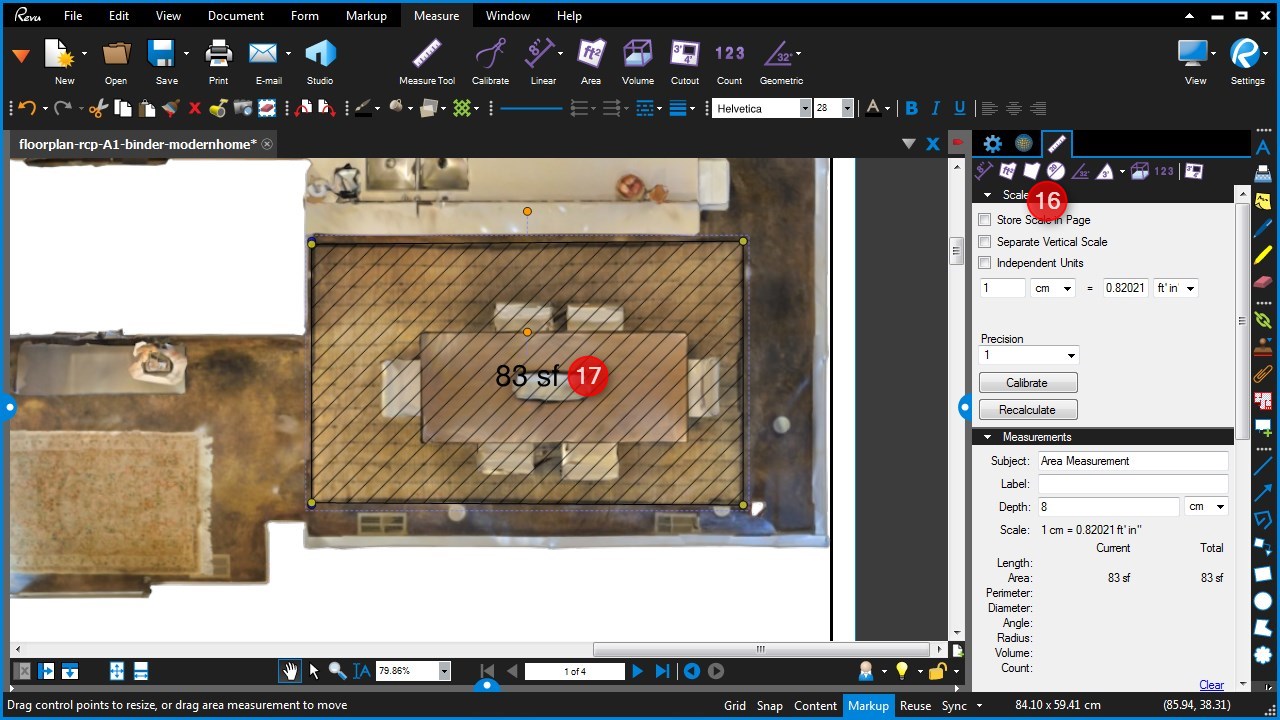
Task: Select the Calibrate tool in the ribbon
Action: pos(490,62)
